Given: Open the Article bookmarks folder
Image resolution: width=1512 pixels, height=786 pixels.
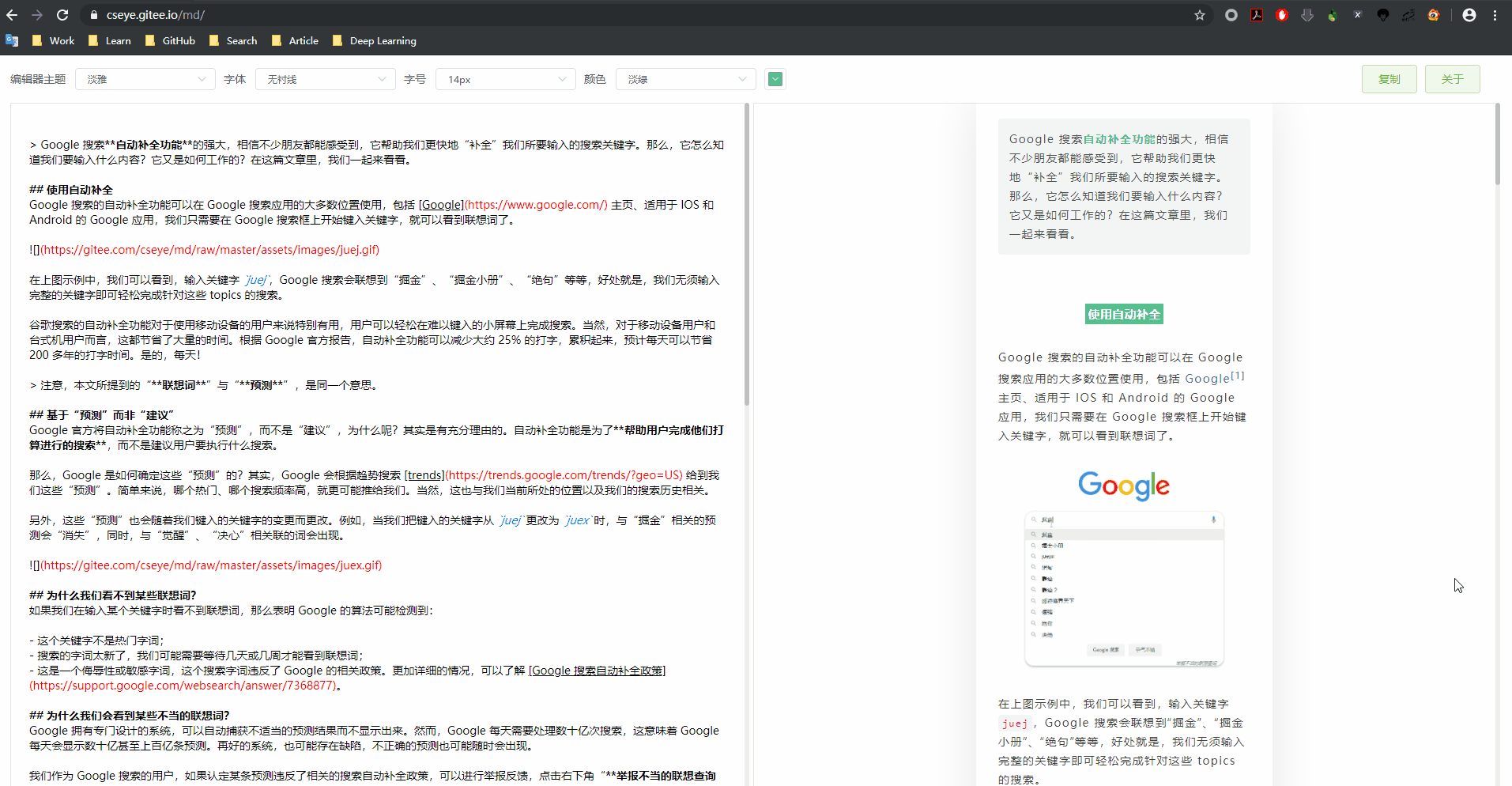Looking at the screenshot, I should [295, 40].
